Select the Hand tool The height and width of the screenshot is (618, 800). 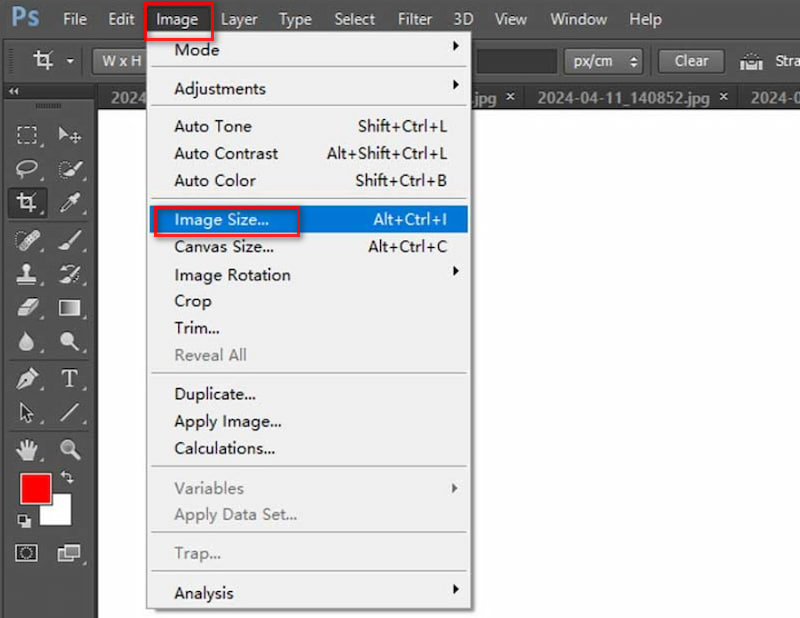point(27,450)
